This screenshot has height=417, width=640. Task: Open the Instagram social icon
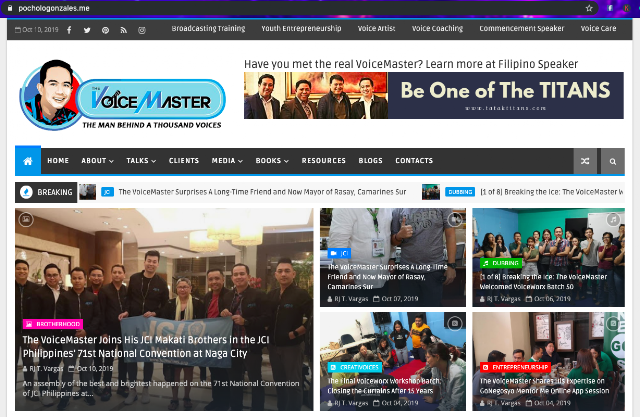coord(142,30)
